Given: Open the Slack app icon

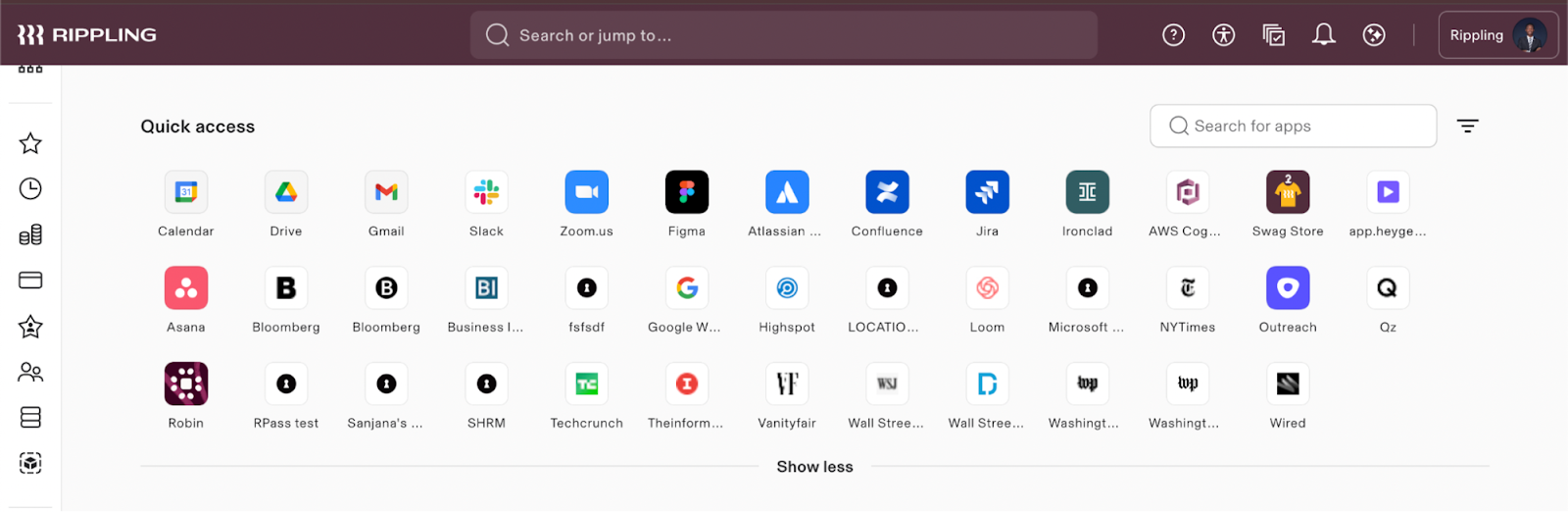Looking at the screenshot, I should [x=486, y=192].
